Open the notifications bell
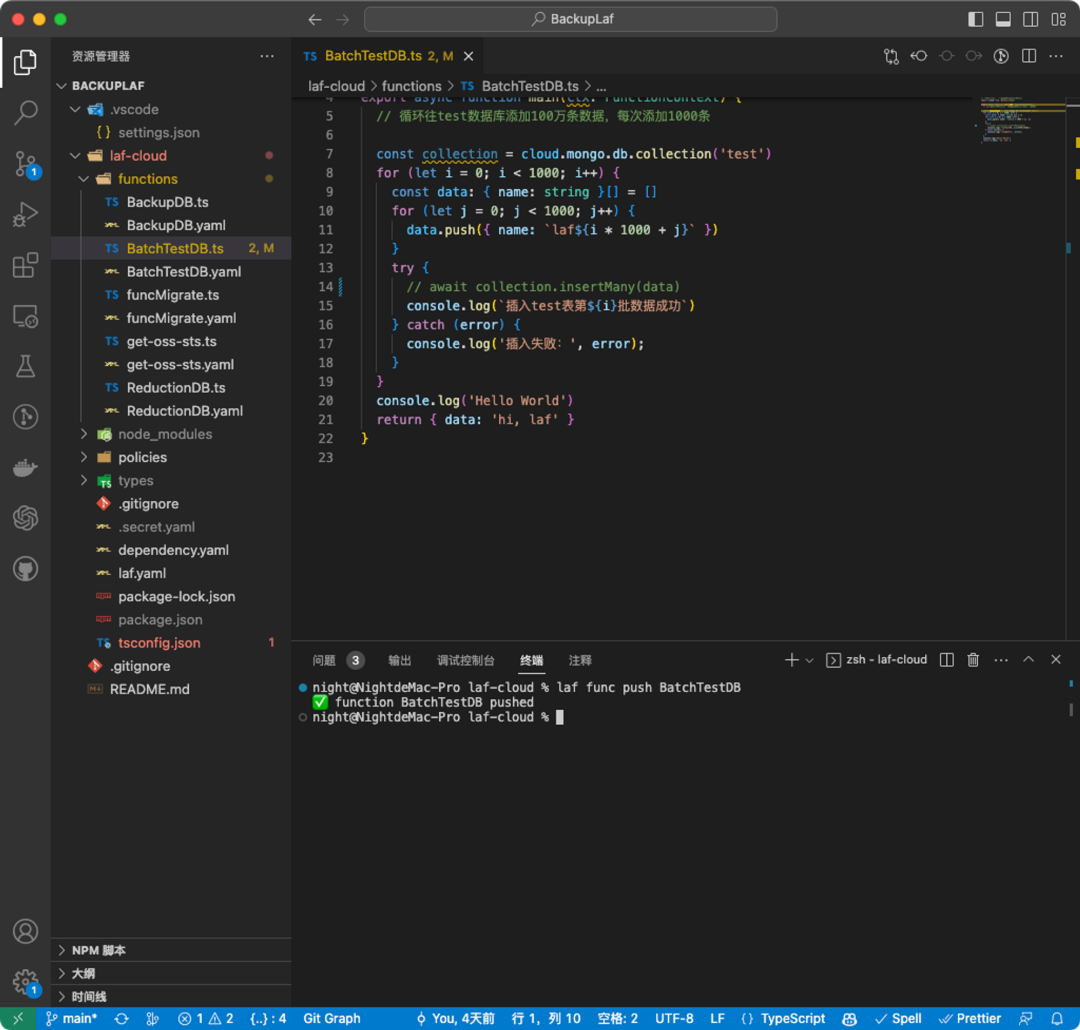 tap(1057, 1019)
